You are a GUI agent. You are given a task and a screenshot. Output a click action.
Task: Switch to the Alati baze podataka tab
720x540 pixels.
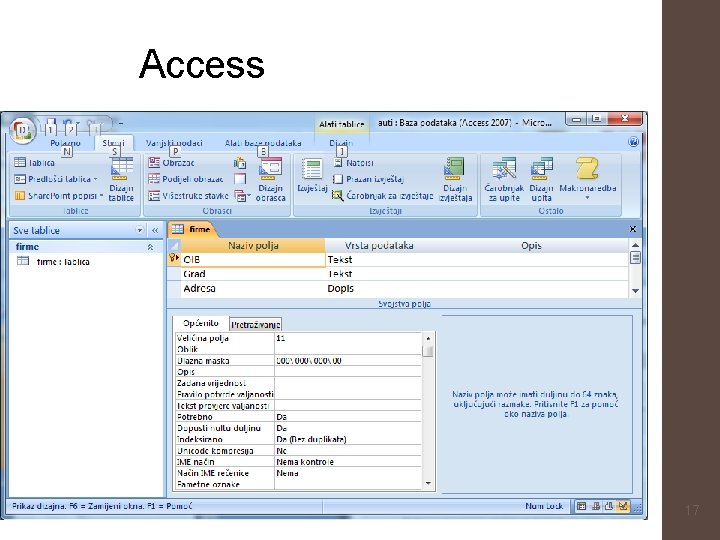[x=263, y=143]
